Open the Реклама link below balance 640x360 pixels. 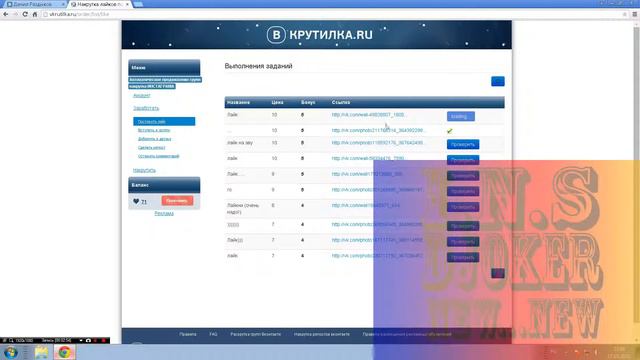click(x=164, y=213)
